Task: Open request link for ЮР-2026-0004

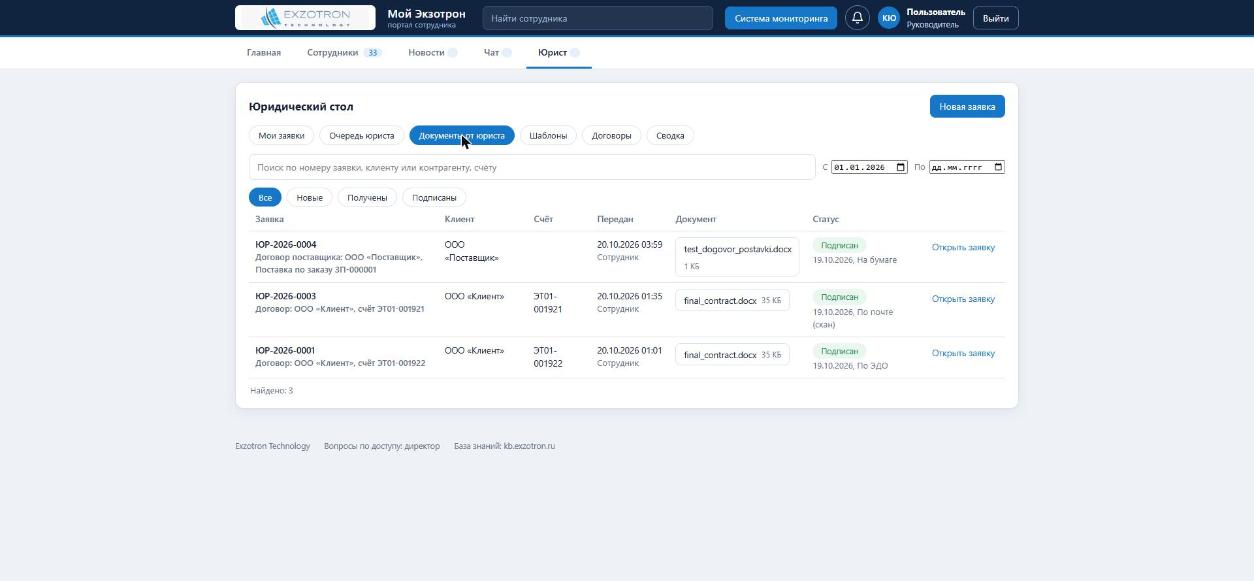Action: pos(963,247)
